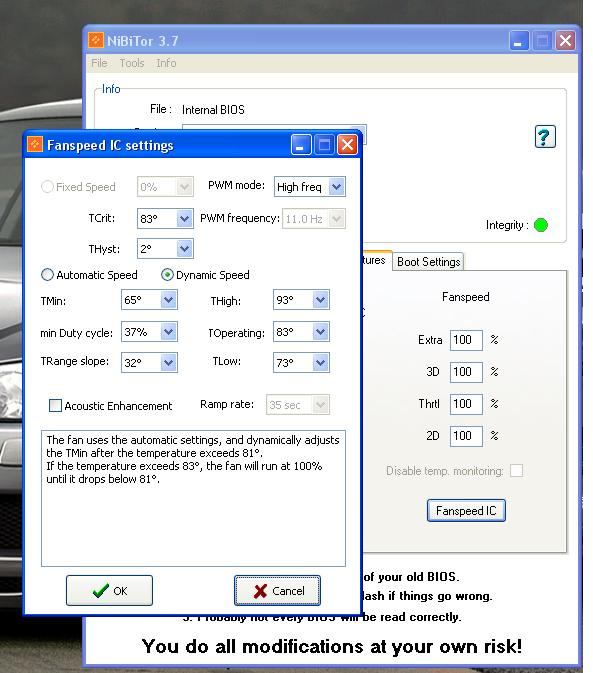The height and width of the screenshot is (673, 593).
Task: Expand the TMin dropdown
Action: click(169, 300)
